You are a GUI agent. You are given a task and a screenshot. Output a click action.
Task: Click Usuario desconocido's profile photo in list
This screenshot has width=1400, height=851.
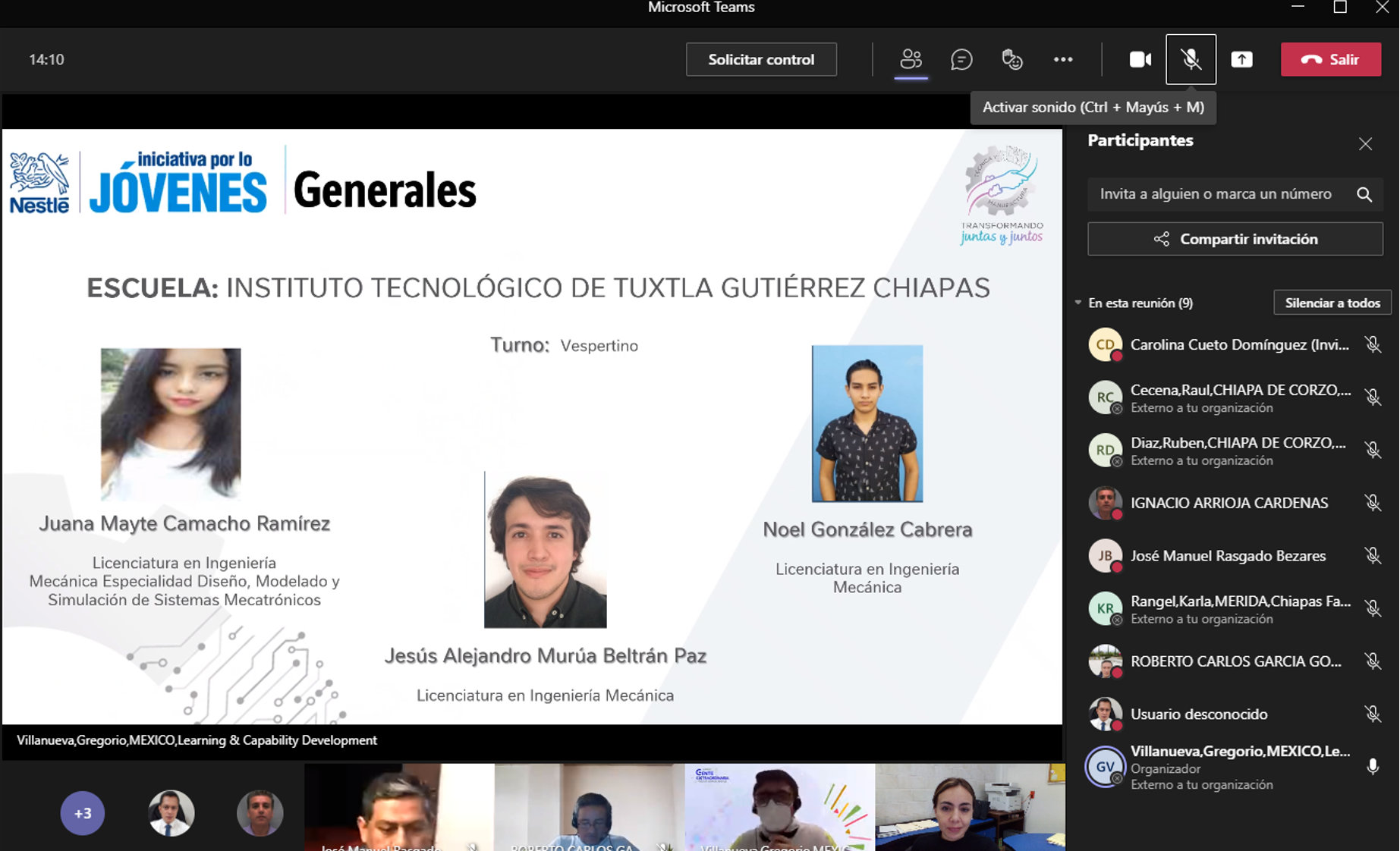click(1105, 714)
